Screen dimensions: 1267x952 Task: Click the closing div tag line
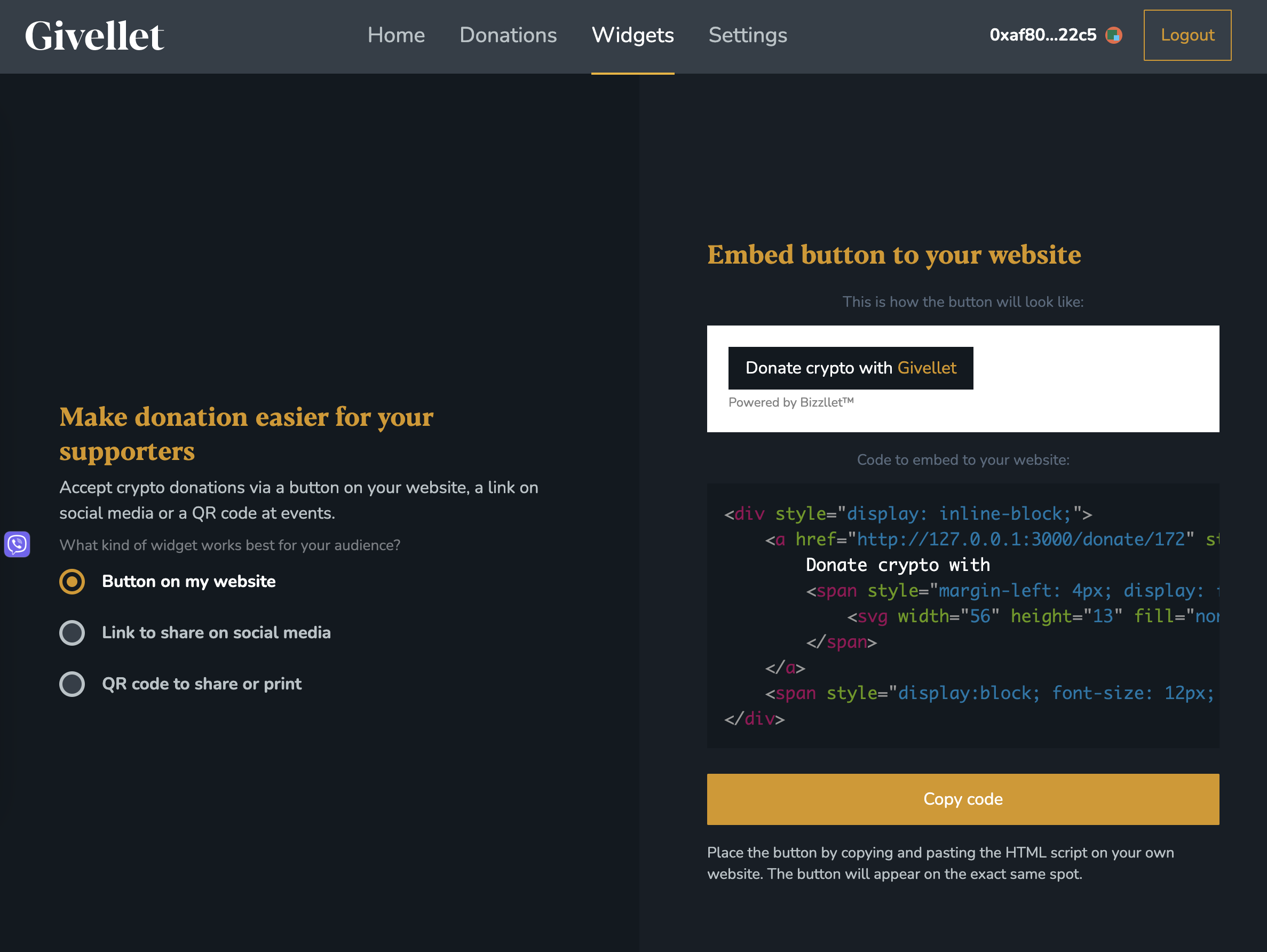point(754,719)
